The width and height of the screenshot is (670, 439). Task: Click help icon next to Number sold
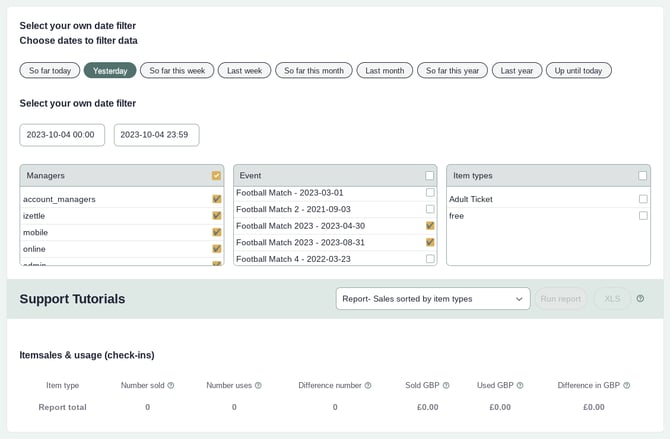(x=171, y=385)
